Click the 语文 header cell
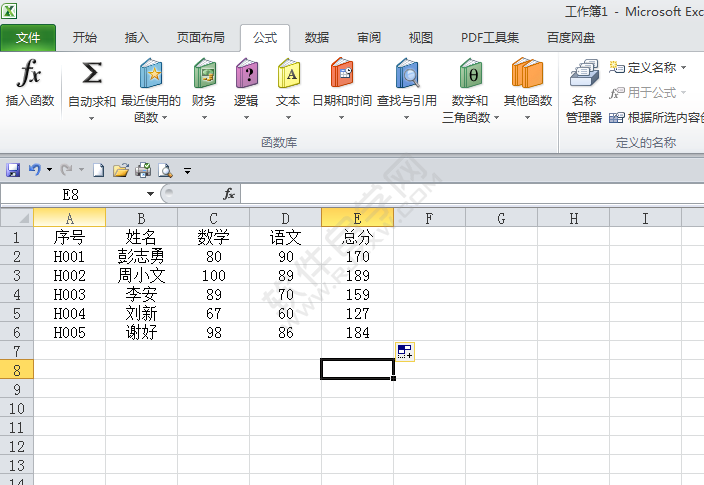 pyautogui.click(x=286, y=237)
